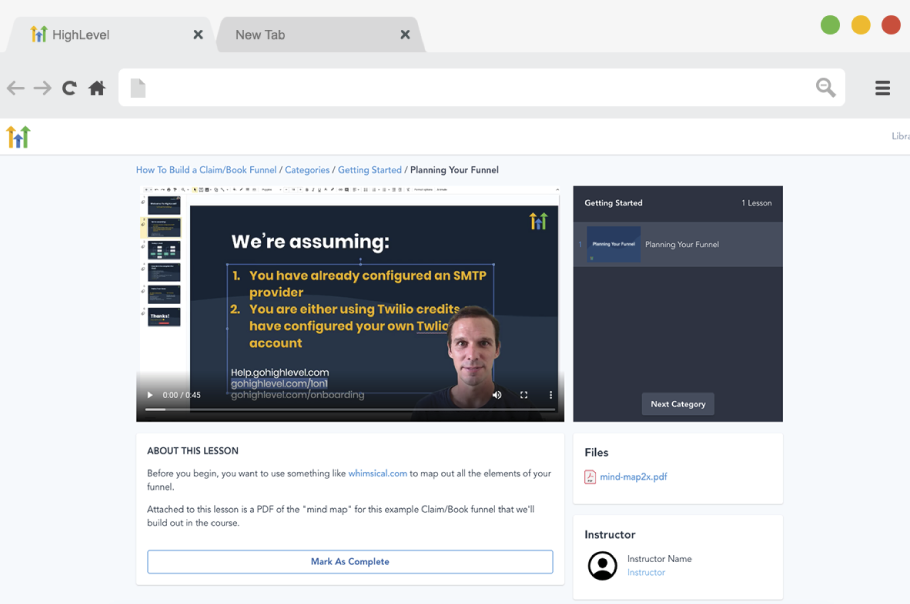Screen dimensions: 910x604
Task: Open the Getting Started breadcrumb link
Action: point(370,170)
